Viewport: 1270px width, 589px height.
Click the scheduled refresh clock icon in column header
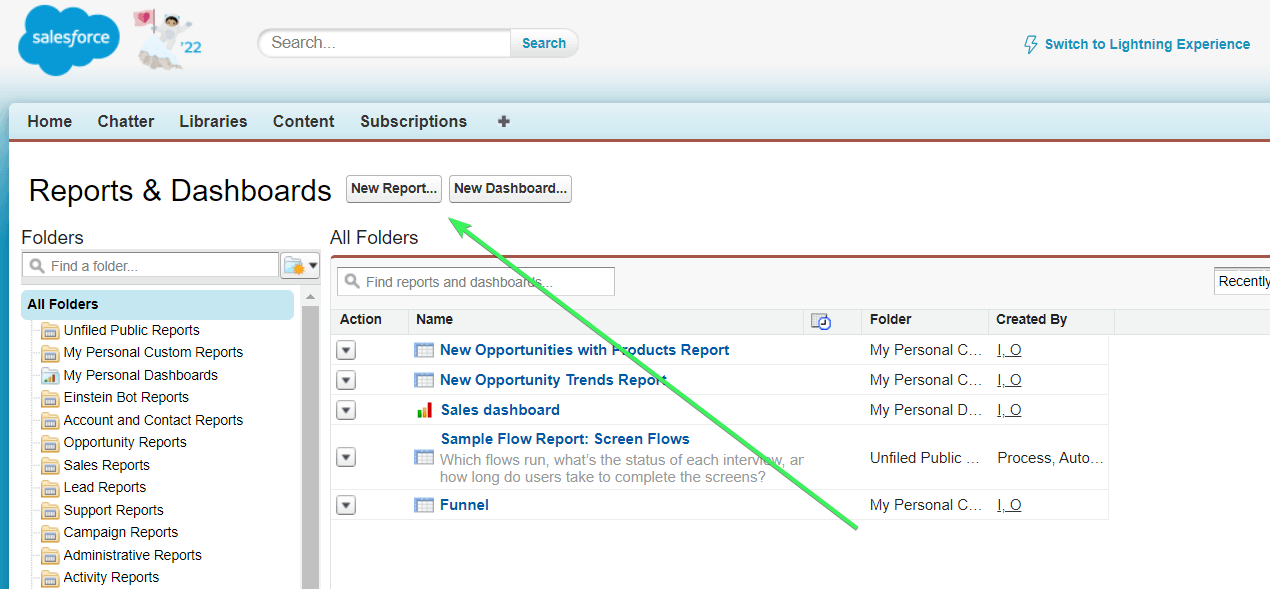click(821, 321)
